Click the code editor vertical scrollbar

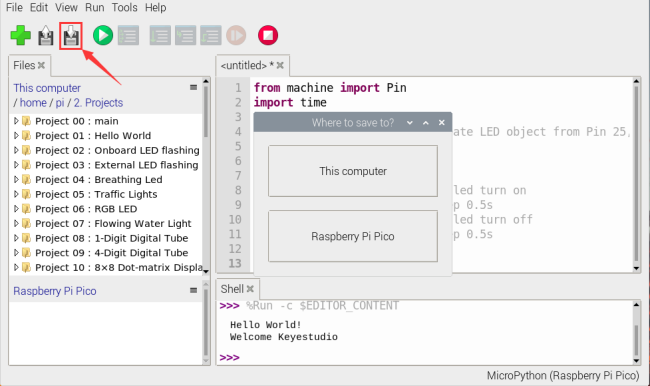click(x=636, y=175)
